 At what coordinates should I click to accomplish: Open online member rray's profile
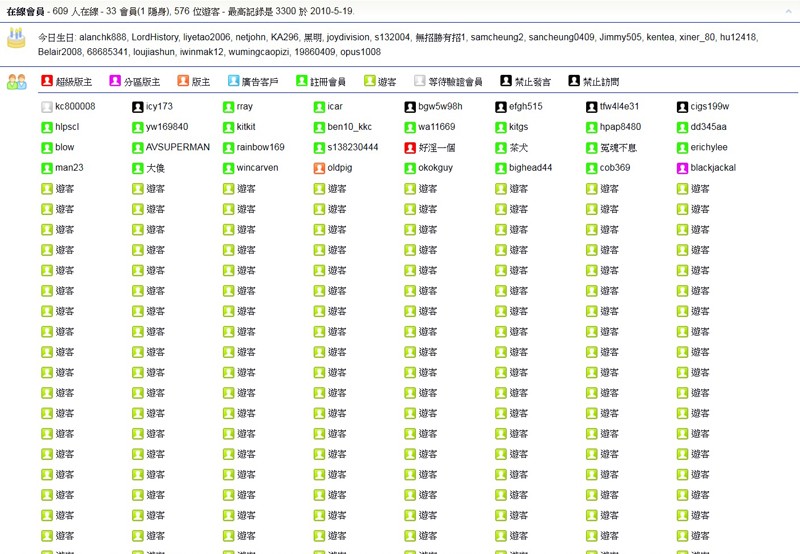point(245,106)
